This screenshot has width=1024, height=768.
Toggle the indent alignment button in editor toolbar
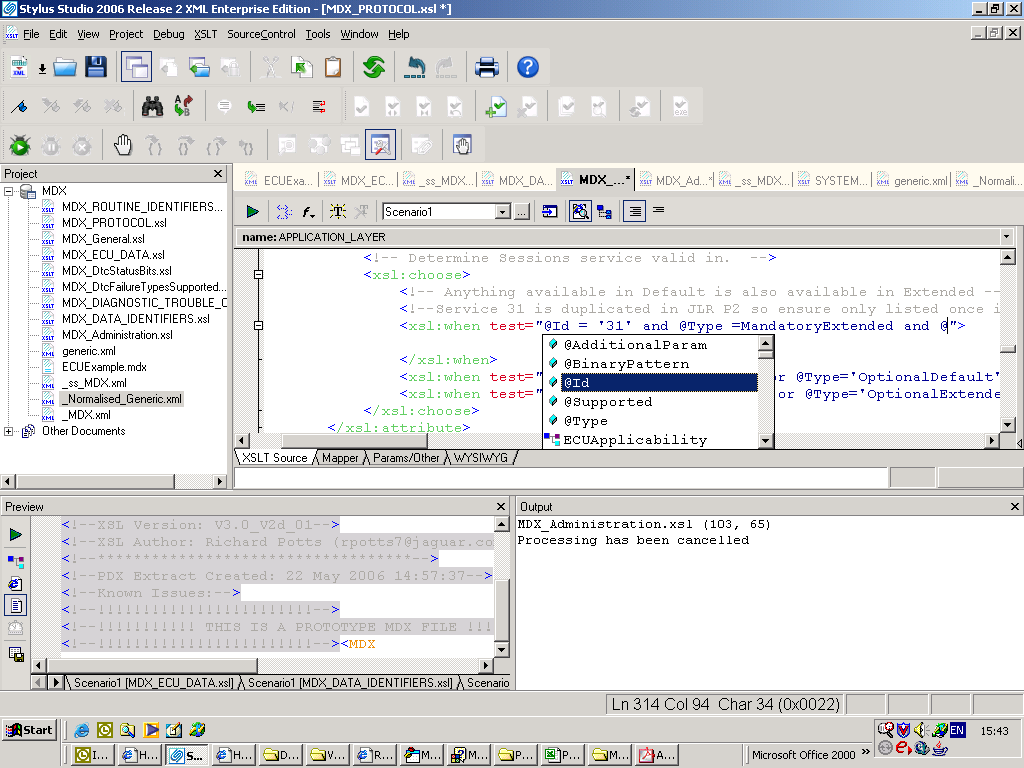coord(634,211)
